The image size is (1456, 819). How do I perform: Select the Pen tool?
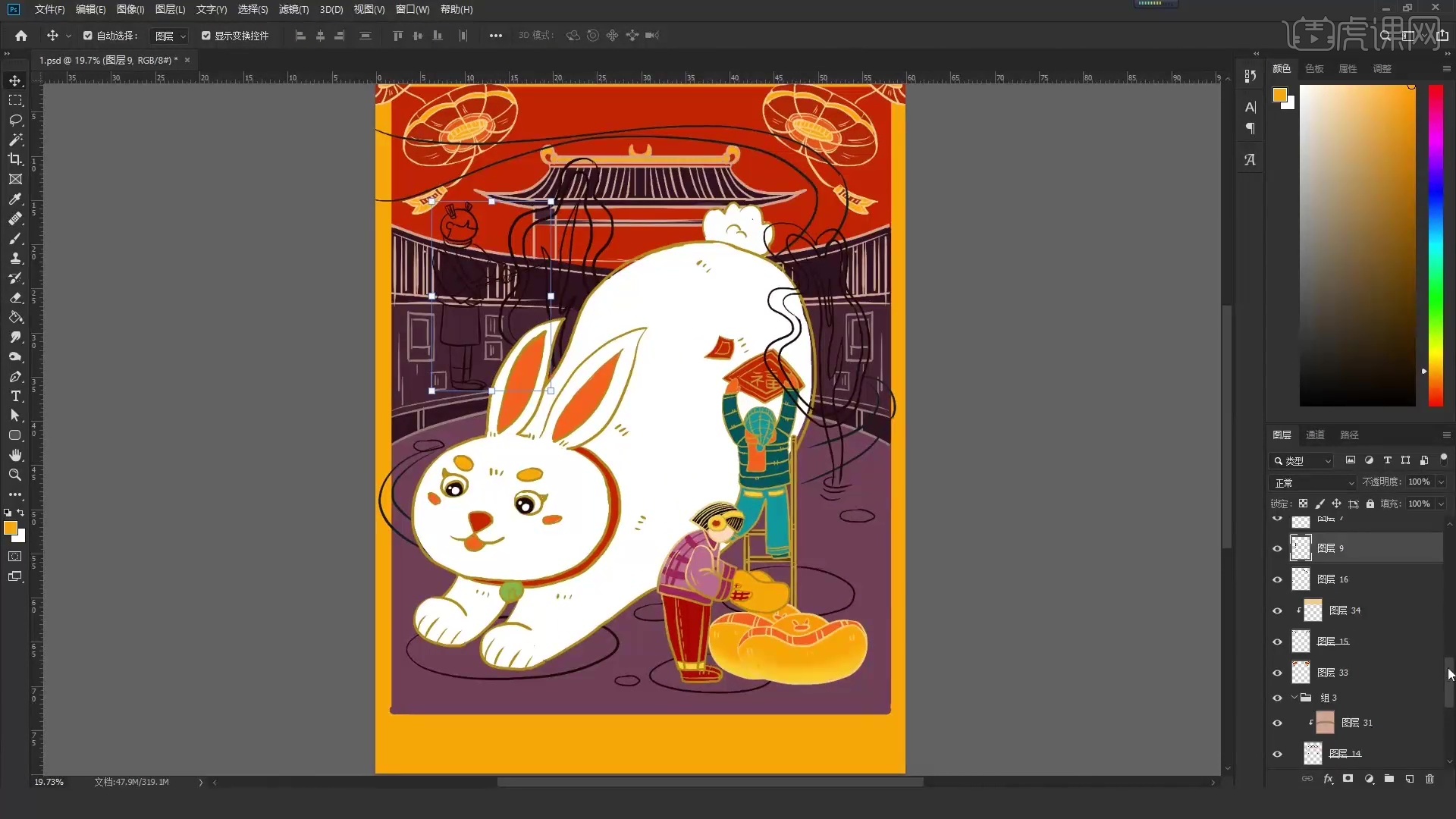15,376
